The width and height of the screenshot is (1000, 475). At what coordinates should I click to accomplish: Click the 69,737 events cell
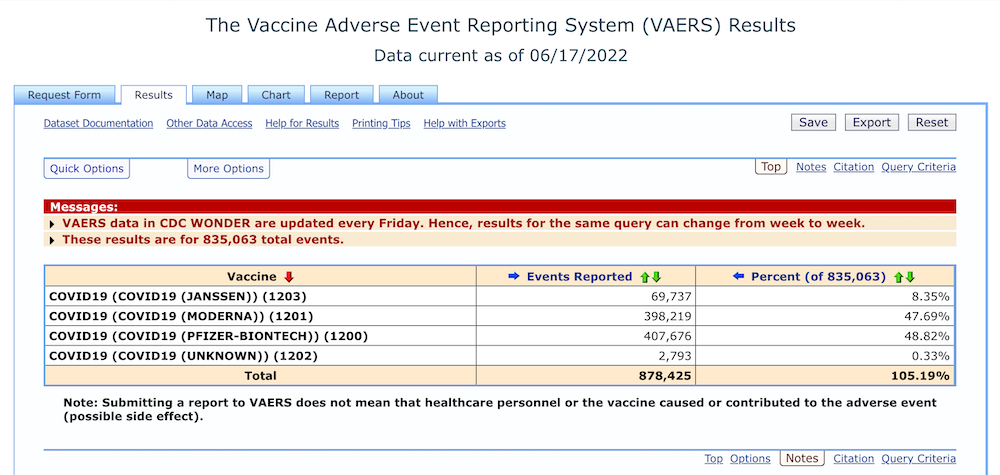click(585, 296)
